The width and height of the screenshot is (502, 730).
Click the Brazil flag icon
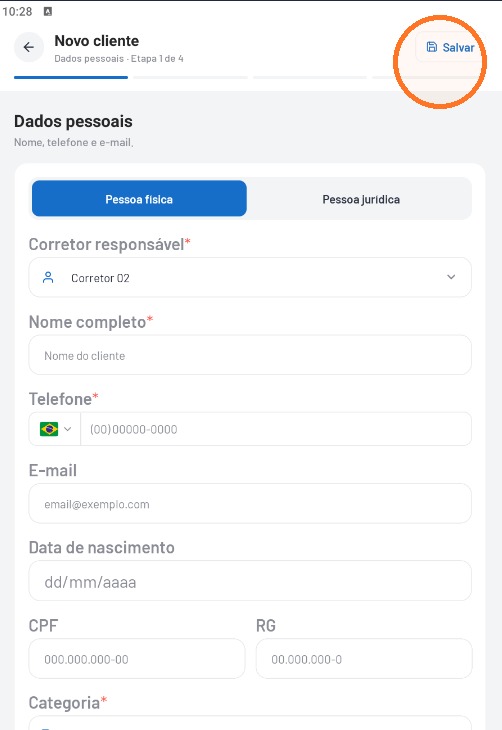[x=49, y=429]
